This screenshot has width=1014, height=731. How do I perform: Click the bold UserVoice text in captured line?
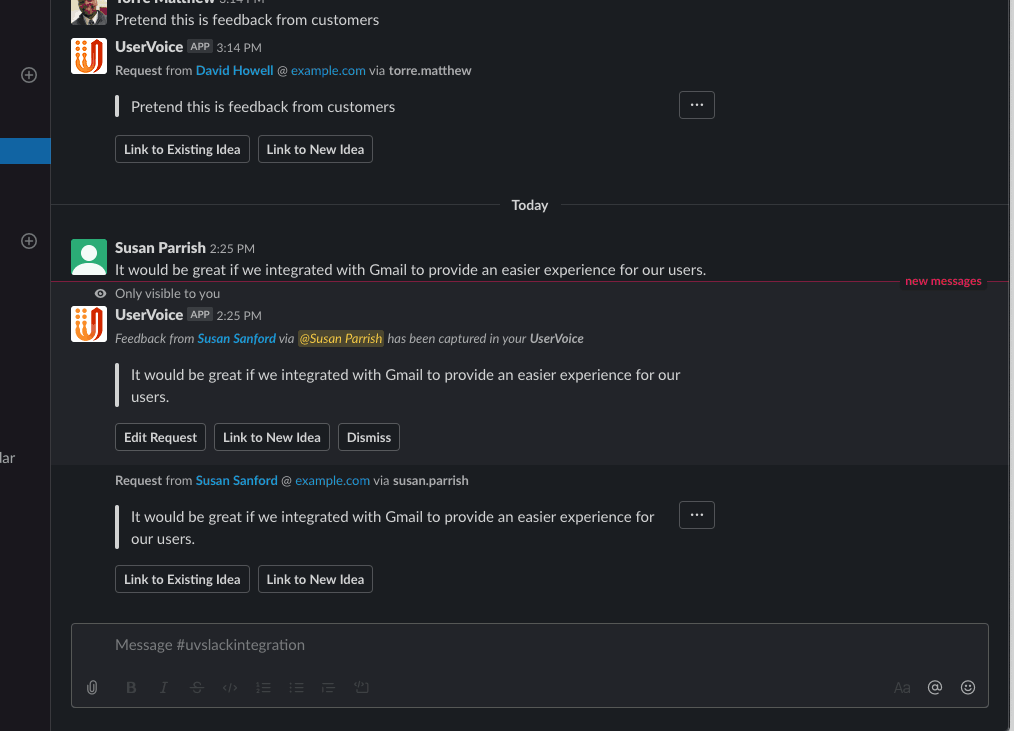point(556,338)
